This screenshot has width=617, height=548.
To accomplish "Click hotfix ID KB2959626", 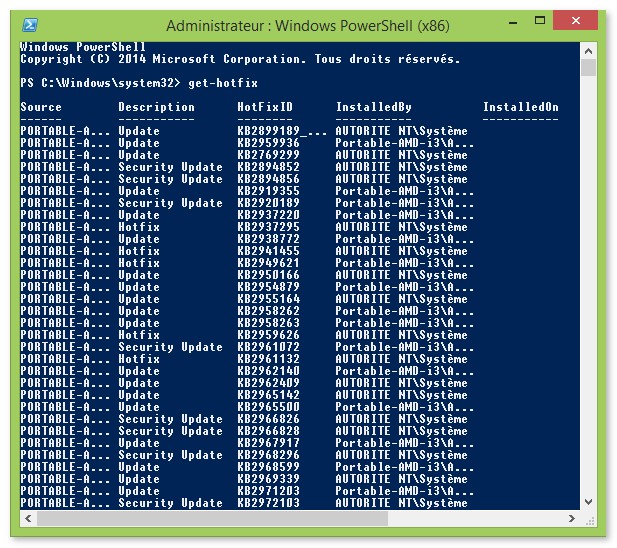I will (x=268, y=335).
